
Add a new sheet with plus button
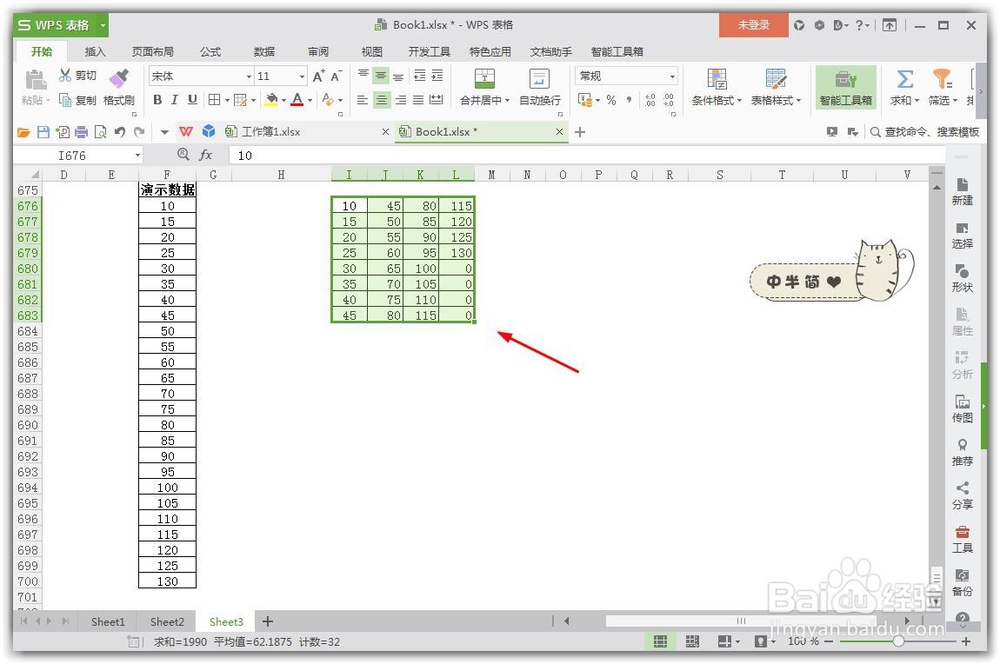268,621
